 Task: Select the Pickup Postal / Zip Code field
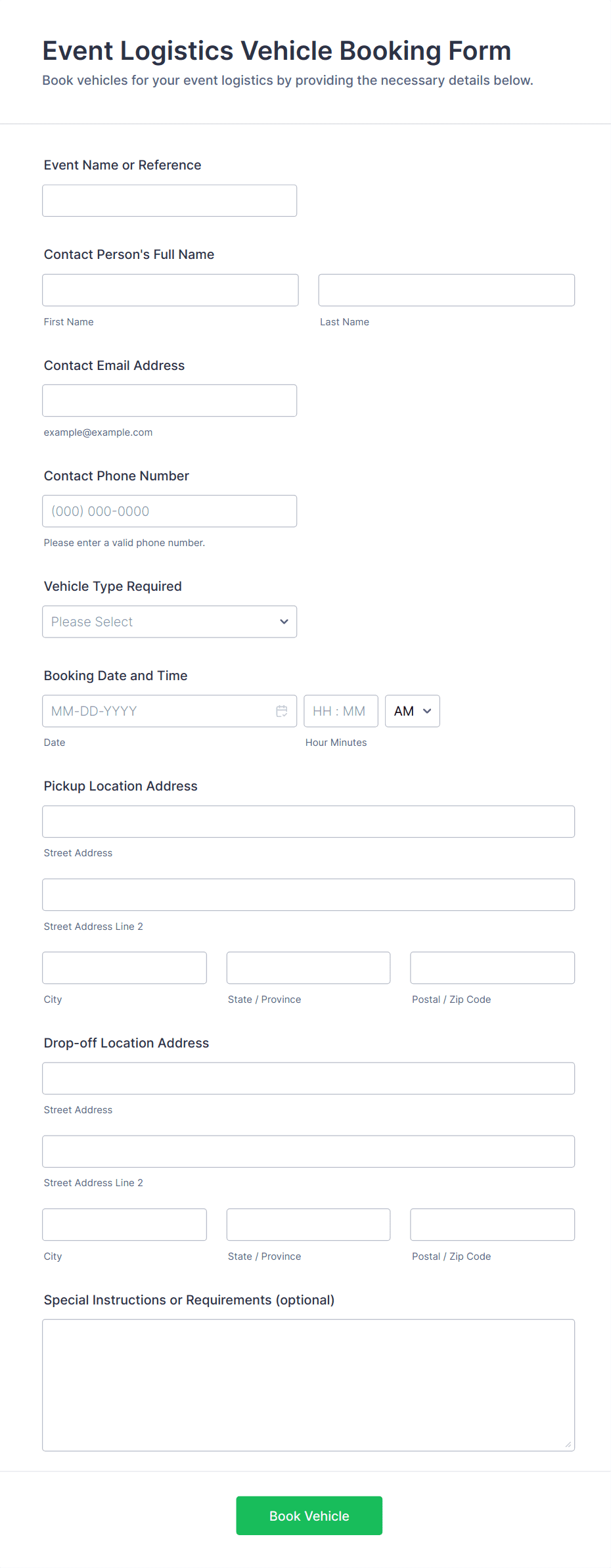click(492, 967)
